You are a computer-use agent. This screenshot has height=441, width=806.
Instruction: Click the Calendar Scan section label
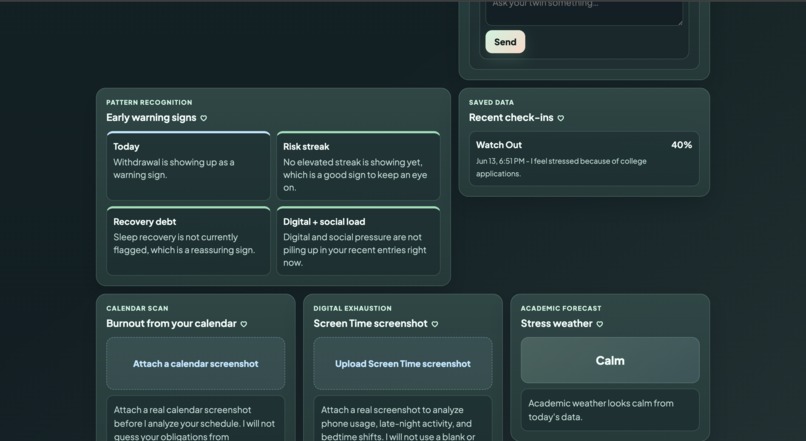pos(137,308)
